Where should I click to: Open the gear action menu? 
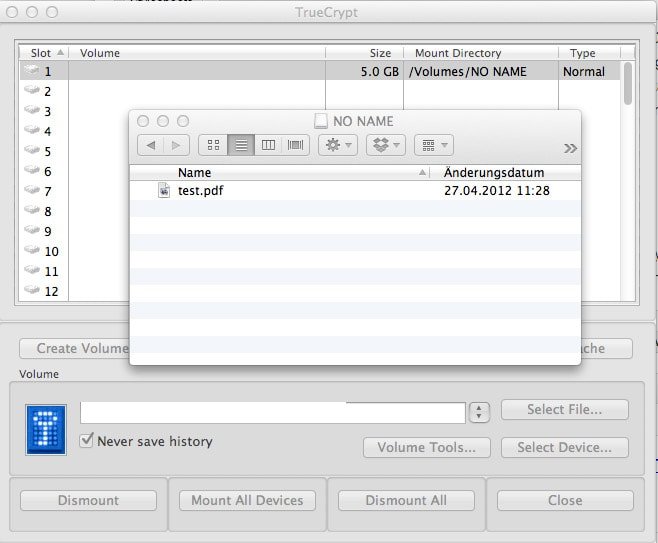(x=338, y=145)
